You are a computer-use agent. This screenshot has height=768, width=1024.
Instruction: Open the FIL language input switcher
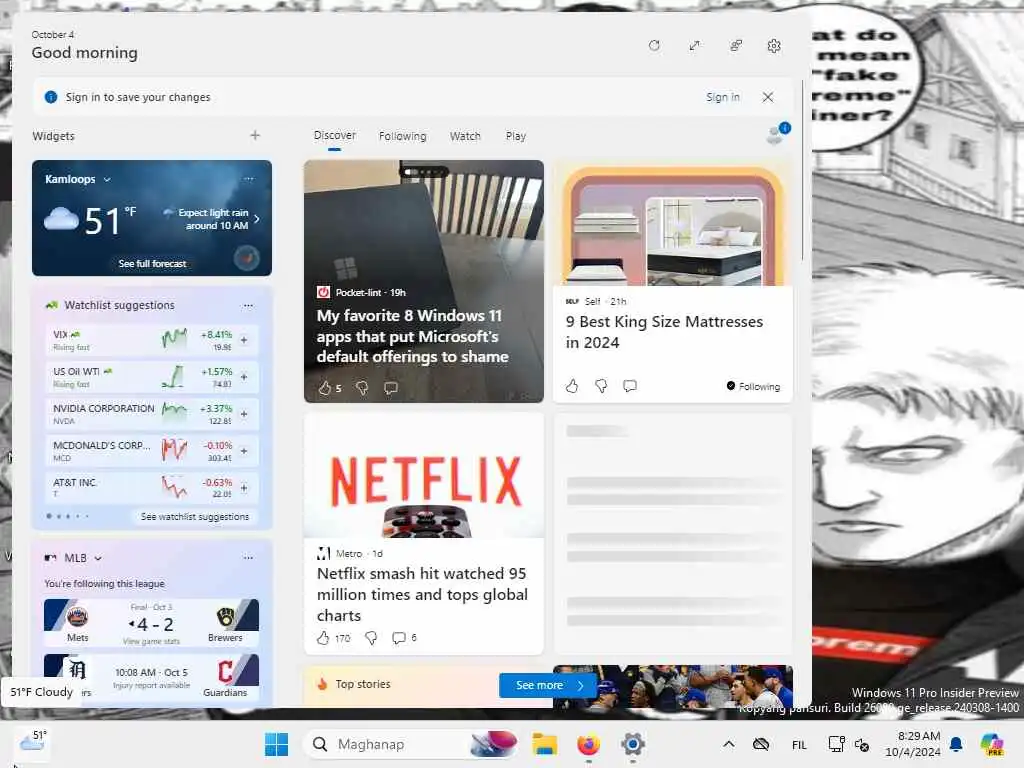799,744
